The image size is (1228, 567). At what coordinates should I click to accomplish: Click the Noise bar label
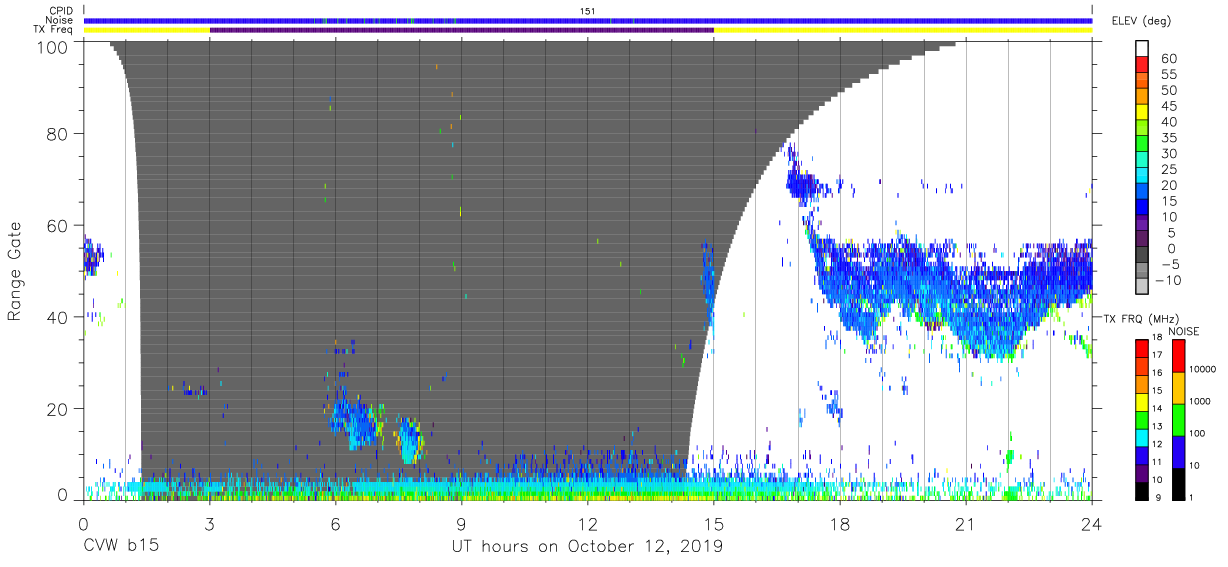pyautogui.click(x=60, y=20)
